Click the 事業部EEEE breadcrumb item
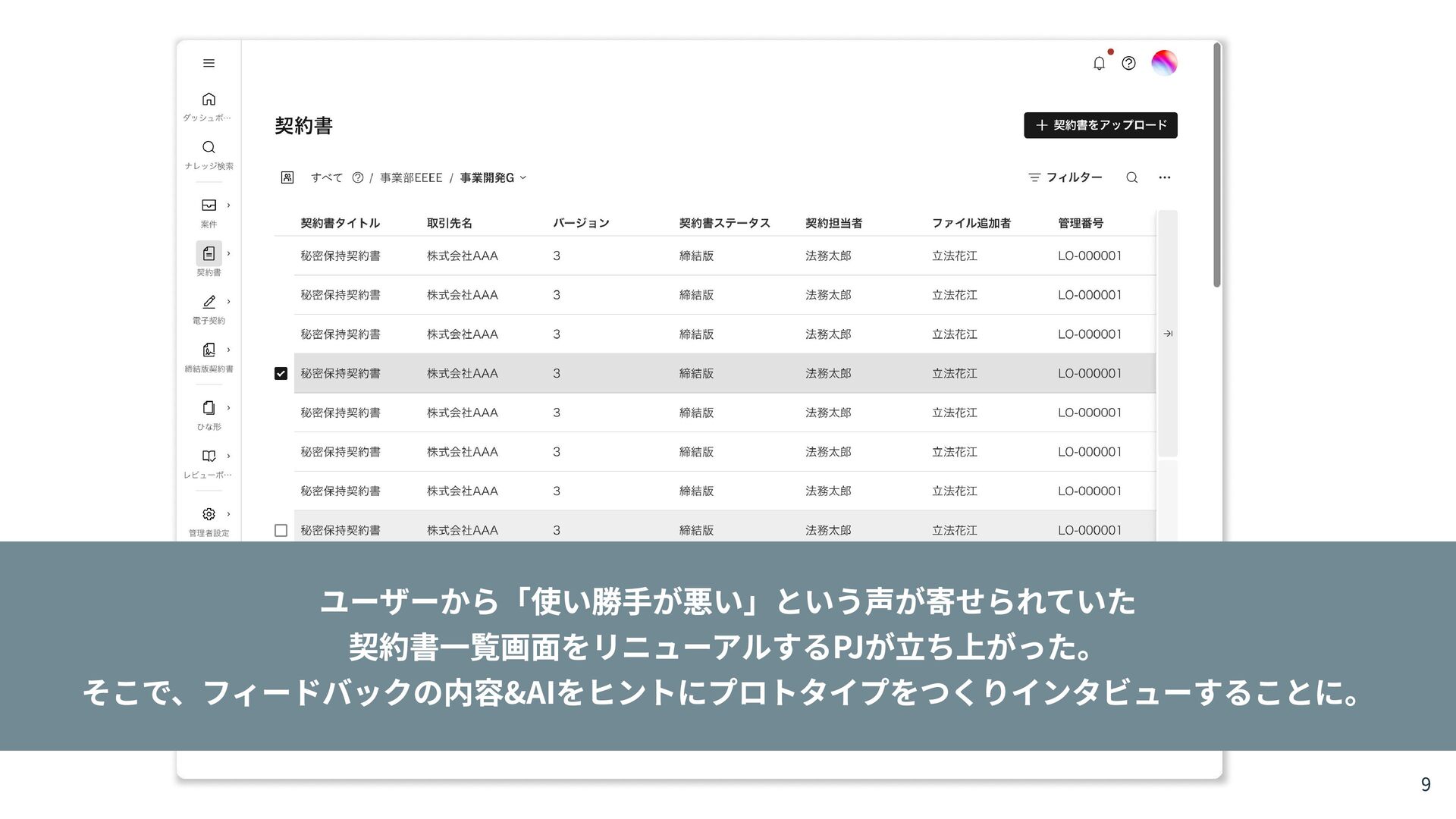1456x819 pixels. (x=411, y=178)
